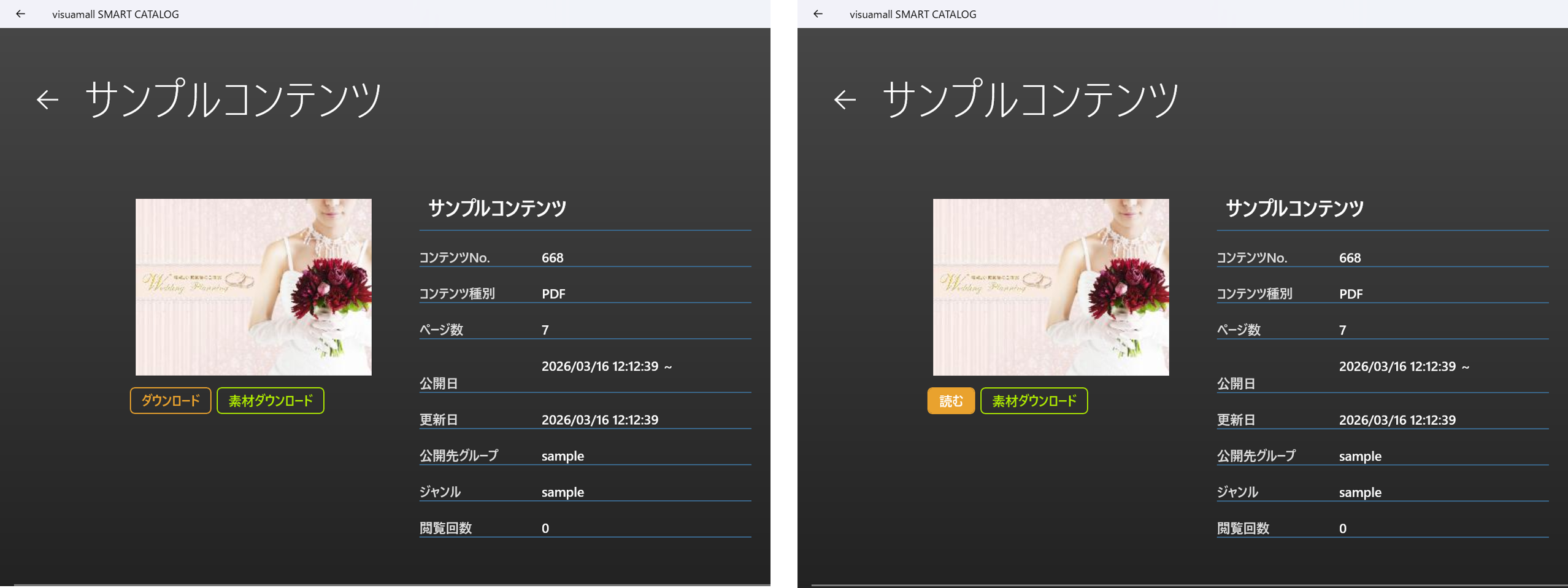
Task: Click the 公開日 date value in left window
Action: pyautogui.click(x=606, y=366)
